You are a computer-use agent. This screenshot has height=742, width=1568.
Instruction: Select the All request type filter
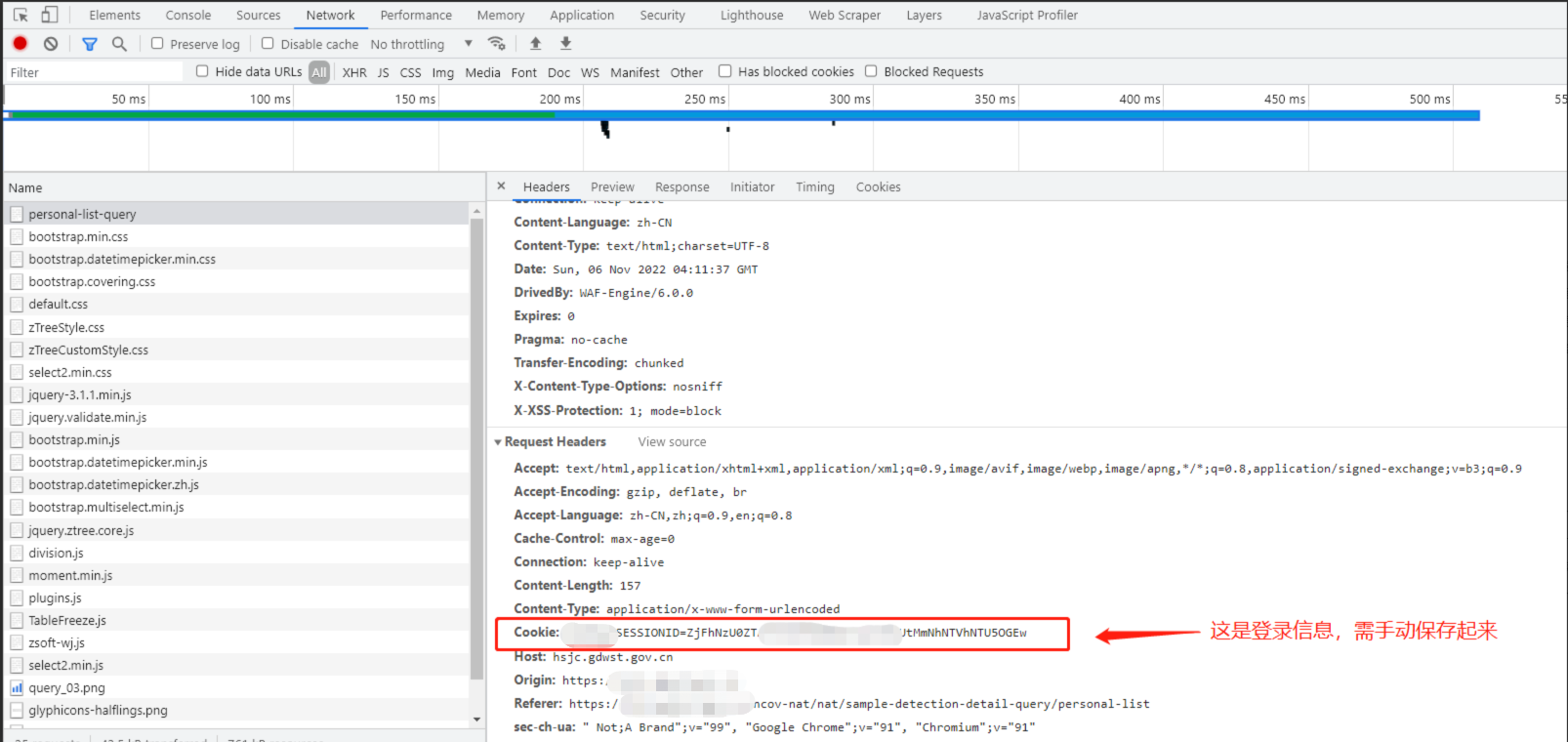pos(319,72)
